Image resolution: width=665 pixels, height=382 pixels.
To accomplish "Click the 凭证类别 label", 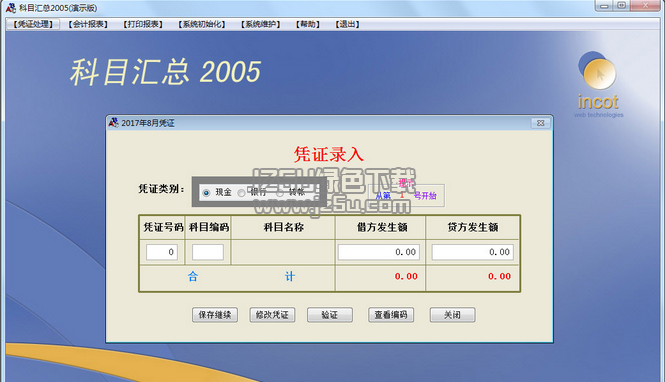I will (x=162, y=189).
